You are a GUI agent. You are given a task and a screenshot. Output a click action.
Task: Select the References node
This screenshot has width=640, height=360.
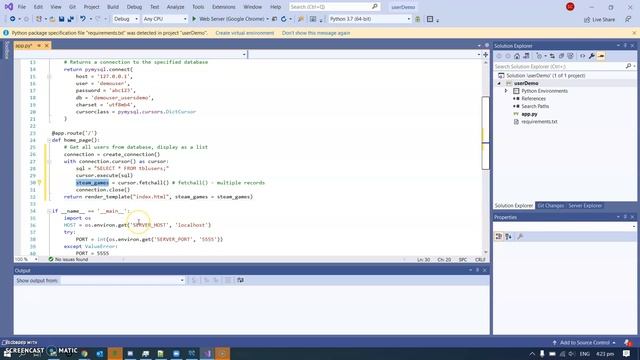(533, 99)
